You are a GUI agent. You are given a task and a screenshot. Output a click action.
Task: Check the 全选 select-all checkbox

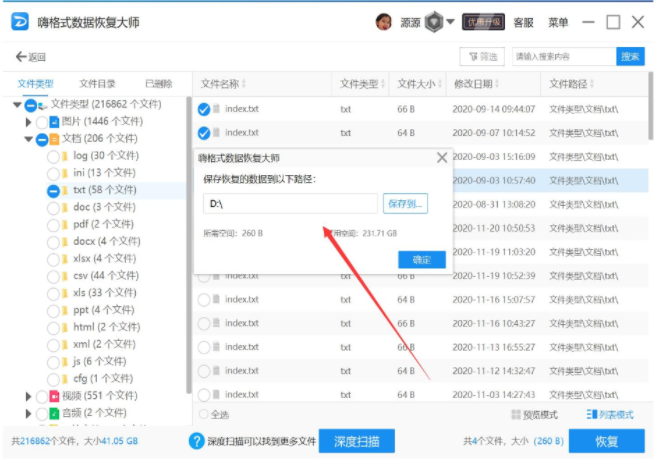(204, 414)
